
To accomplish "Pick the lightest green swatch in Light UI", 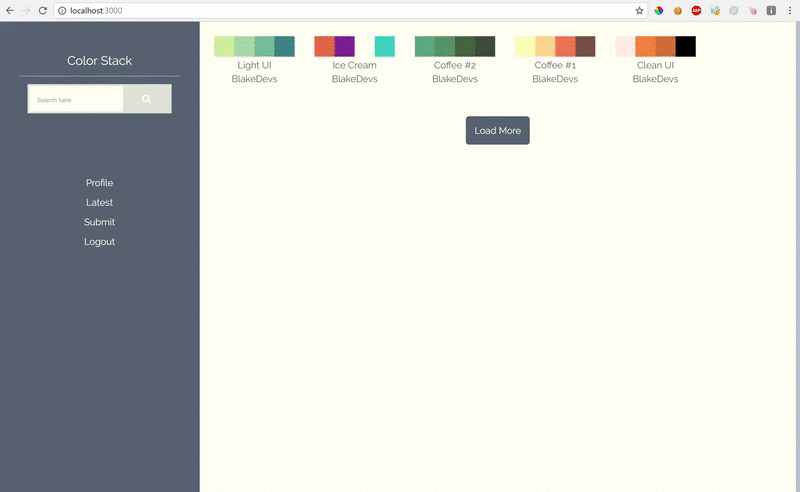I will (224, 46).
